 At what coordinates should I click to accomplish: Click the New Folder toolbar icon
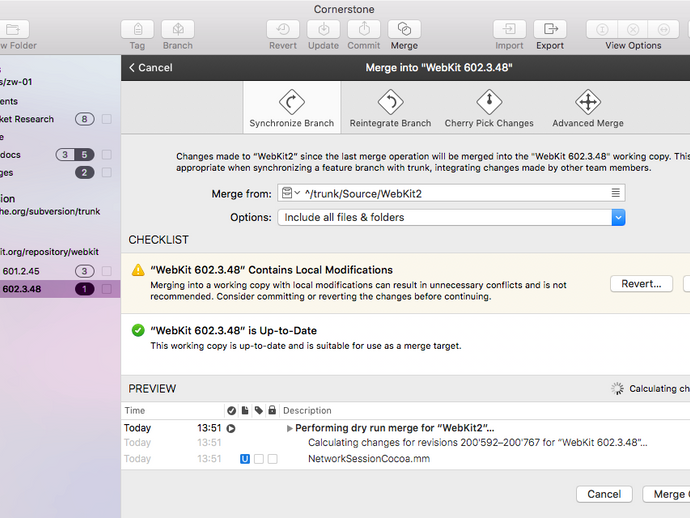(x=13, y=29)
